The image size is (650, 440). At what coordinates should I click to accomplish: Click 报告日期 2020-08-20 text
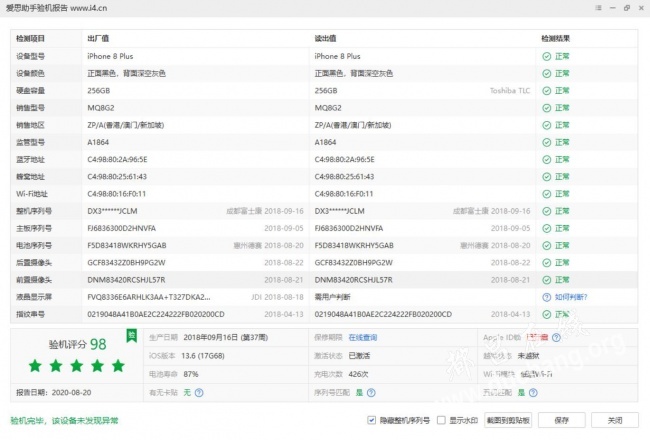pyautogui.click(x=53, y=392)
